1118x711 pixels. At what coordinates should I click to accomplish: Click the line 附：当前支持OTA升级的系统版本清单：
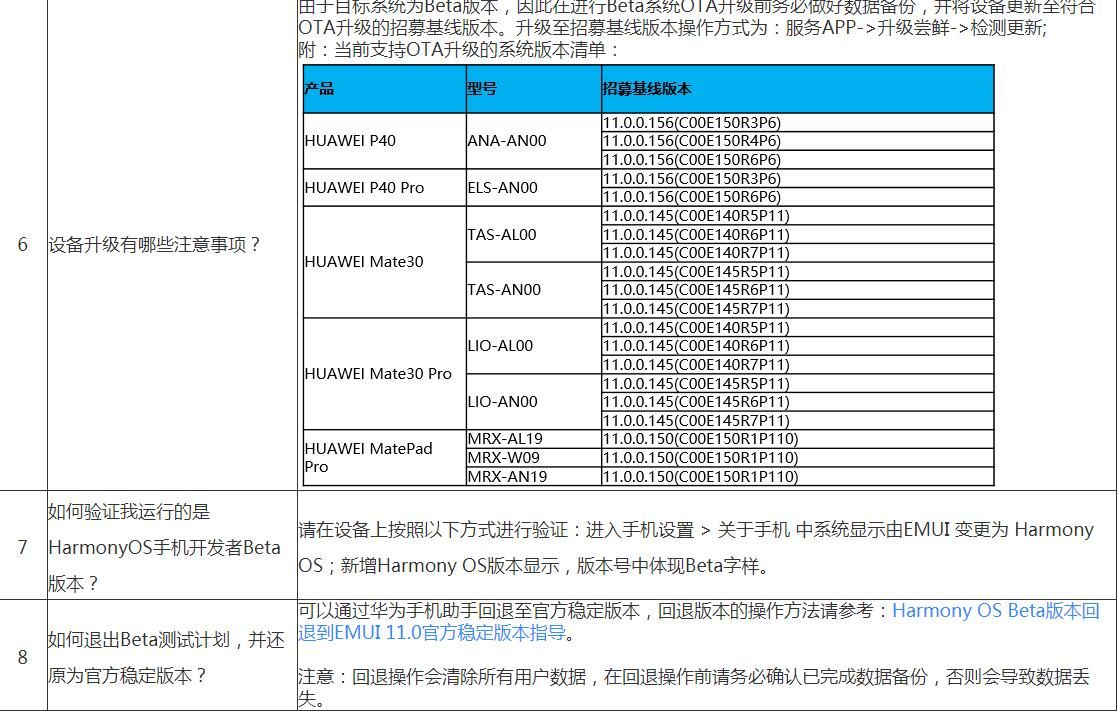(459, 50)
